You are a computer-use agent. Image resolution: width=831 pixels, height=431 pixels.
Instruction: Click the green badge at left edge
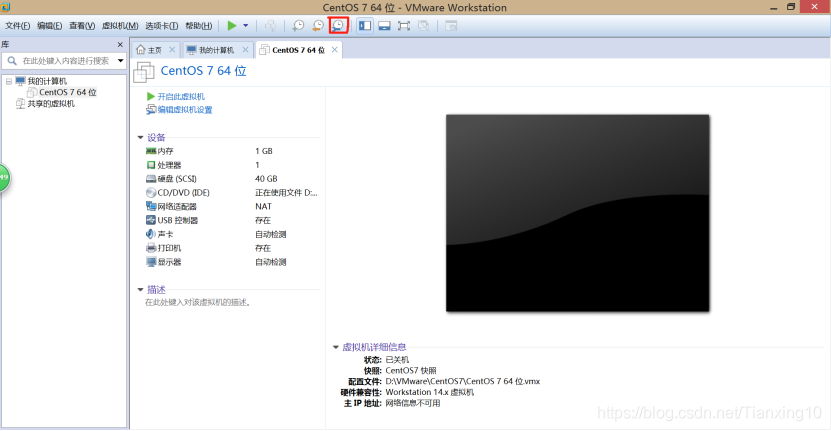pyautogui.click(x=4, y=178)
